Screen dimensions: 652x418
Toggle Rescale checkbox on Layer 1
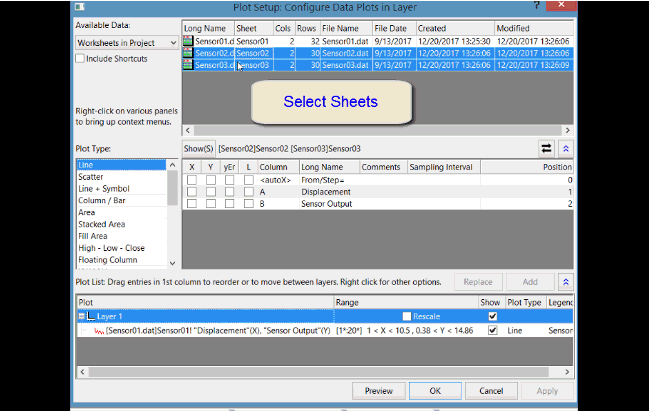(407, 317)
